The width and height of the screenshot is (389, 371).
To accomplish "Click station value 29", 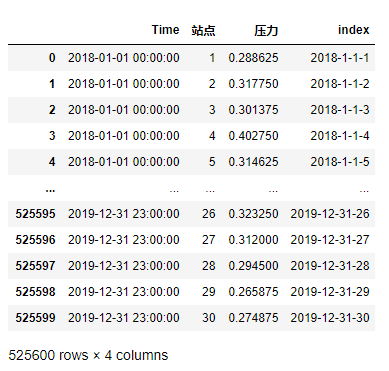I will [209, 292].
